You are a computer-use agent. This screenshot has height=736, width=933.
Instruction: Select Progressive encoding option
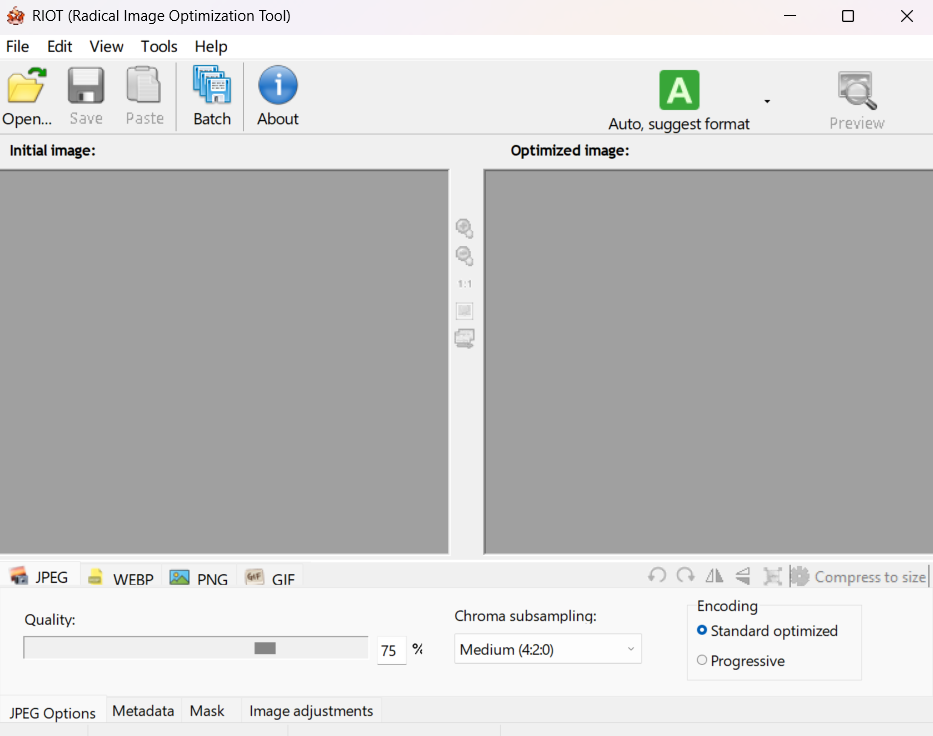click(x=702, y=661)
